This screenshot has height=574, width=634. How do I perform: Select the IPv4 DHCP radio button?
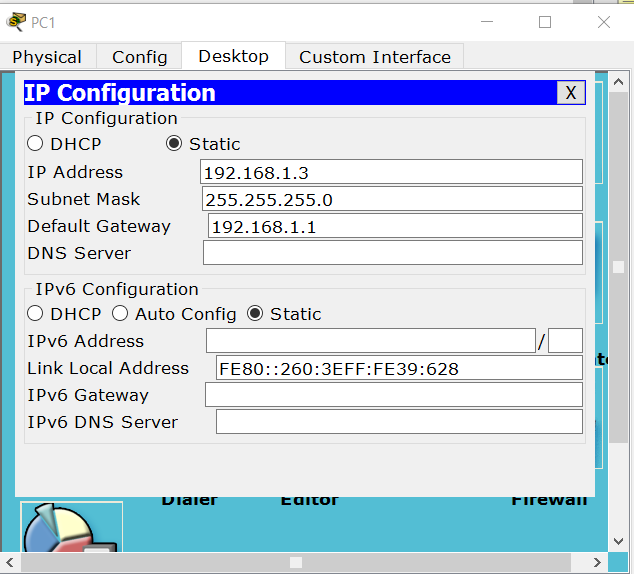[35, 143]
